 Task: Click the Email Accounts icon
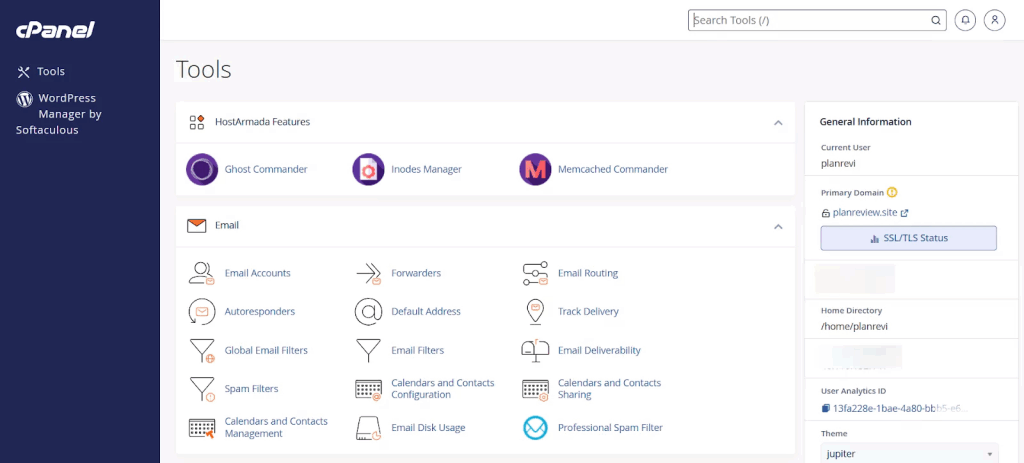[x=202, y=273]
